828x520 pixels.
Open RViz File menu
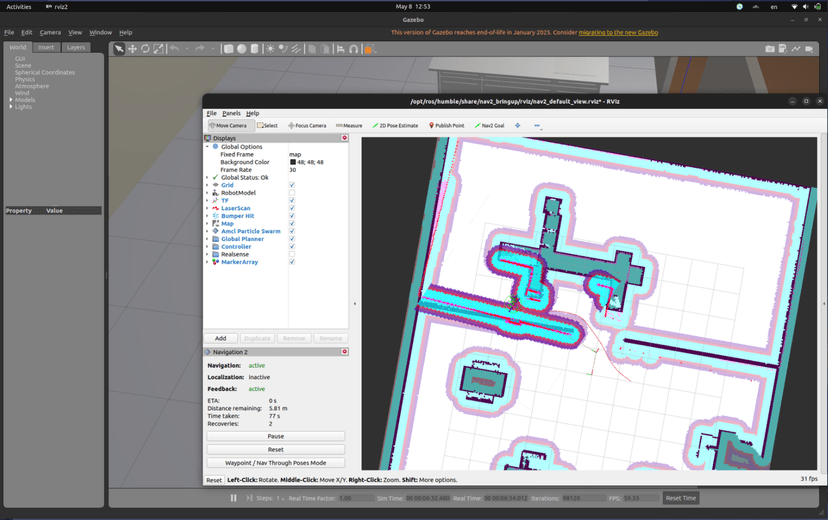pos(211,113)
